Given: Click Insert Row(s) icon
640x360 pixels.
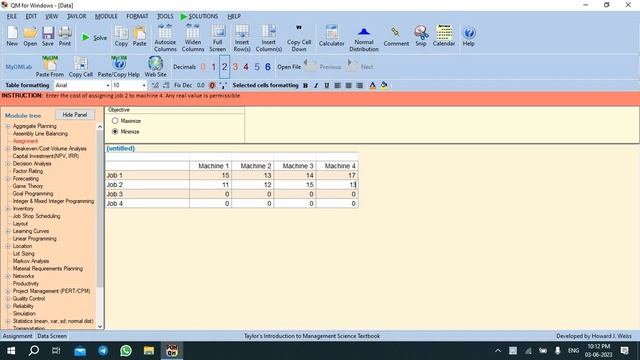Looking at the screenshot, I should 242,38.
